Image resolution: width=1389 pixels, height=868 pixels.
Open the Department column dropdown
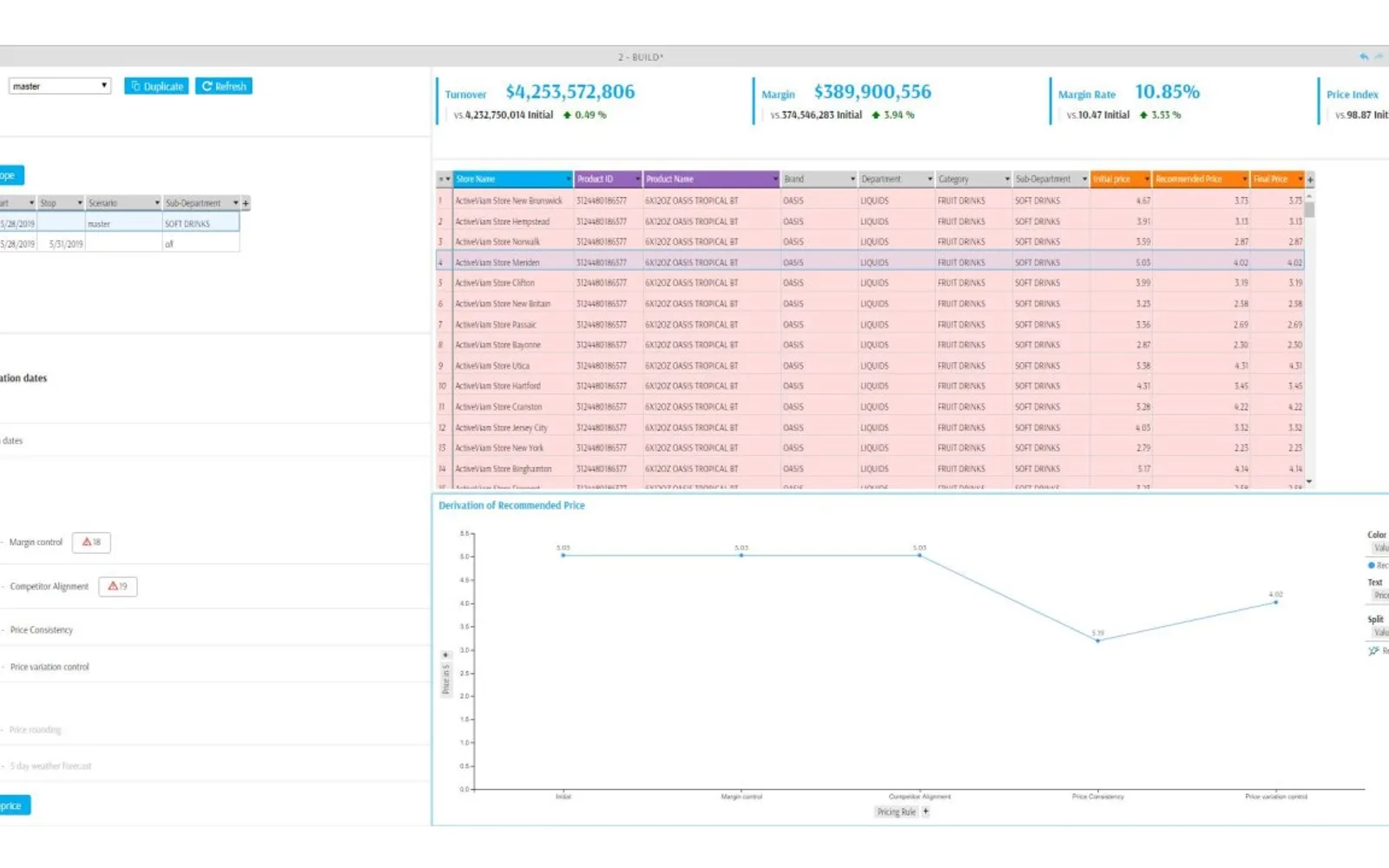(x=930, y=180)
